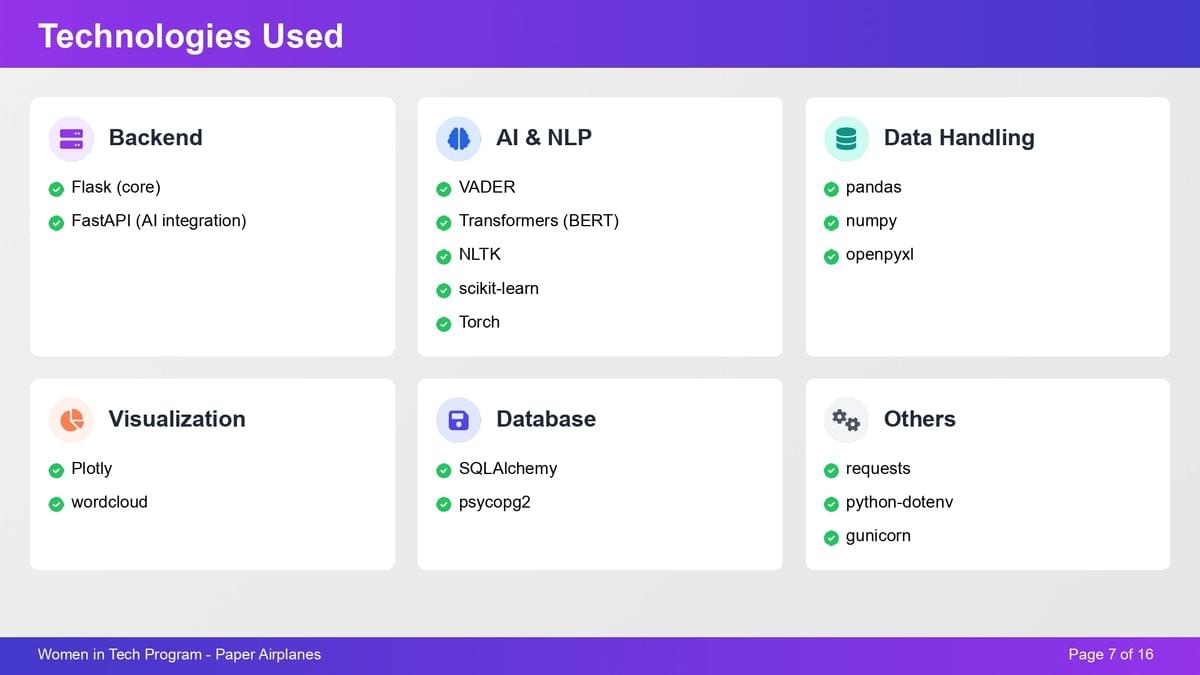This screenshot has height=675, width=1200.
Task: Click the checkmark next to gunicorn
Action: tap(831, 537)
